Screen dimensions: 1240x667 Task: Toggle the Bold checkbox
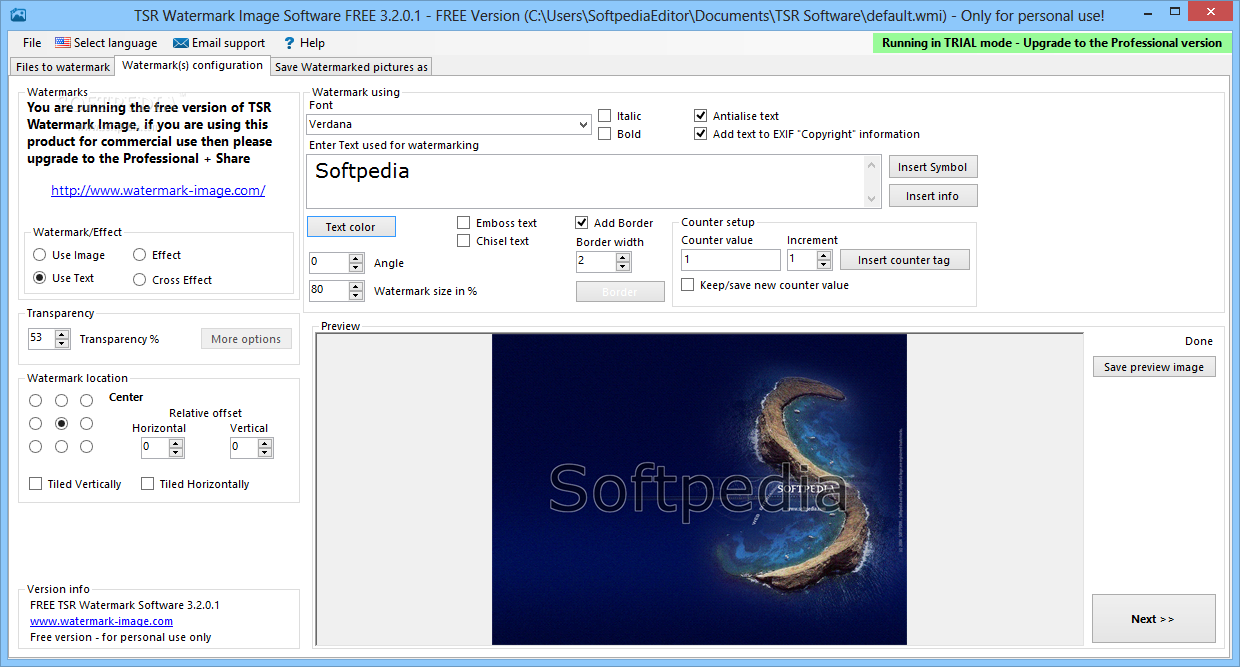605,134
